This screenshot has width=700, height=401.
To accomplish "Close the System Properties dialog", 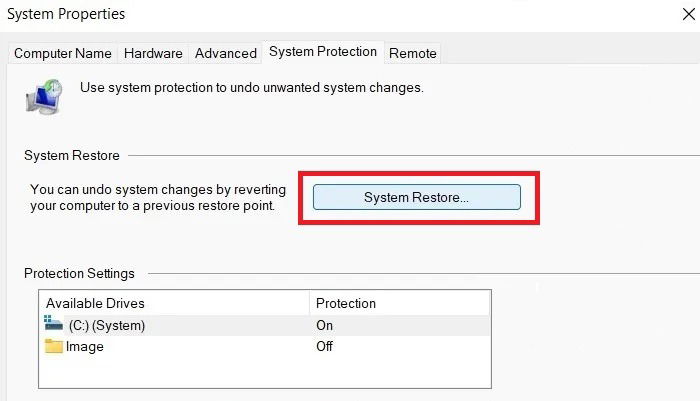I will tap(689, 14).
